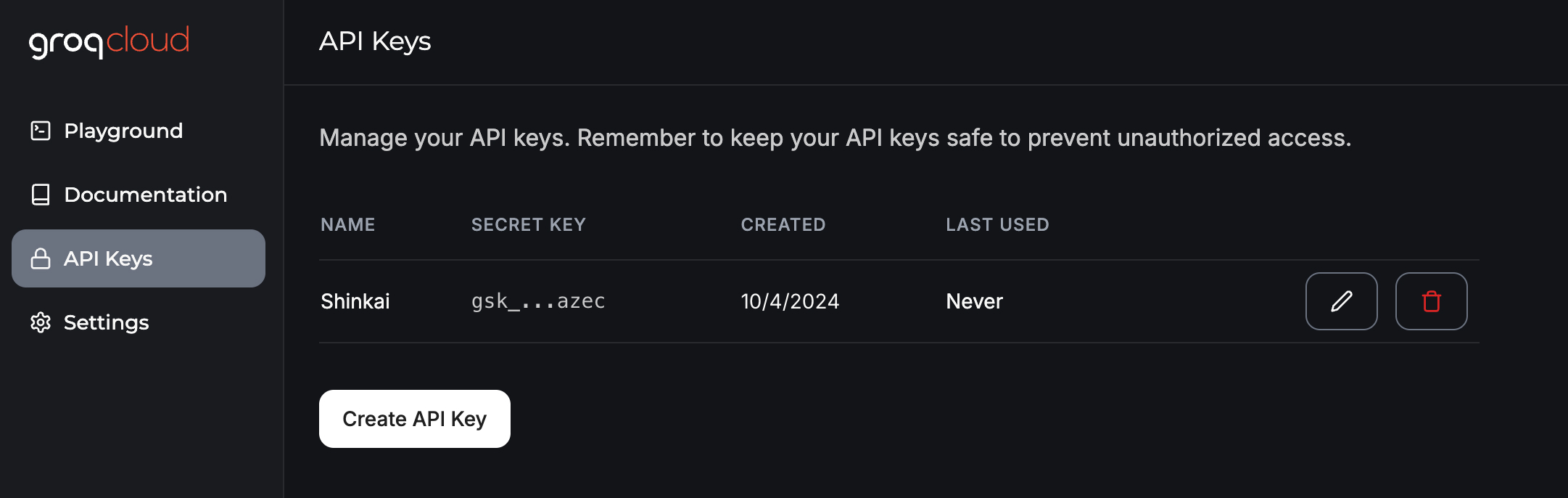Viewport: 1568px width, 498px height.
Task: Open the Documentation book icon
Action: point(40,195)
